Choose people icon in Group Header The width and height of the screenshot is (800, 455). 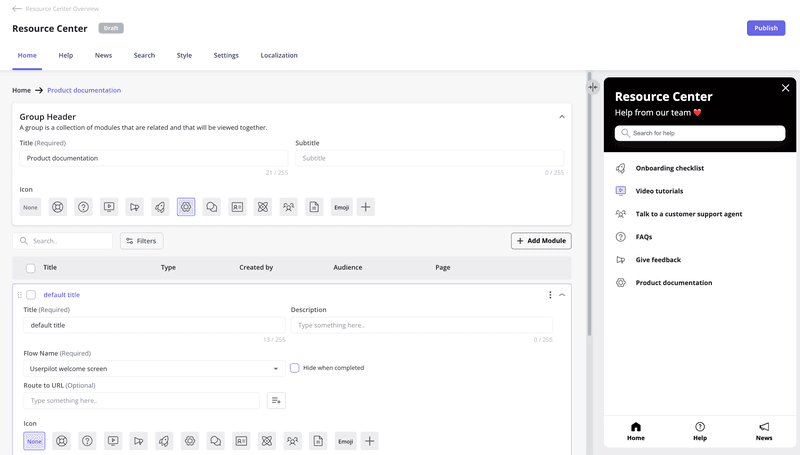click(289, 207)
